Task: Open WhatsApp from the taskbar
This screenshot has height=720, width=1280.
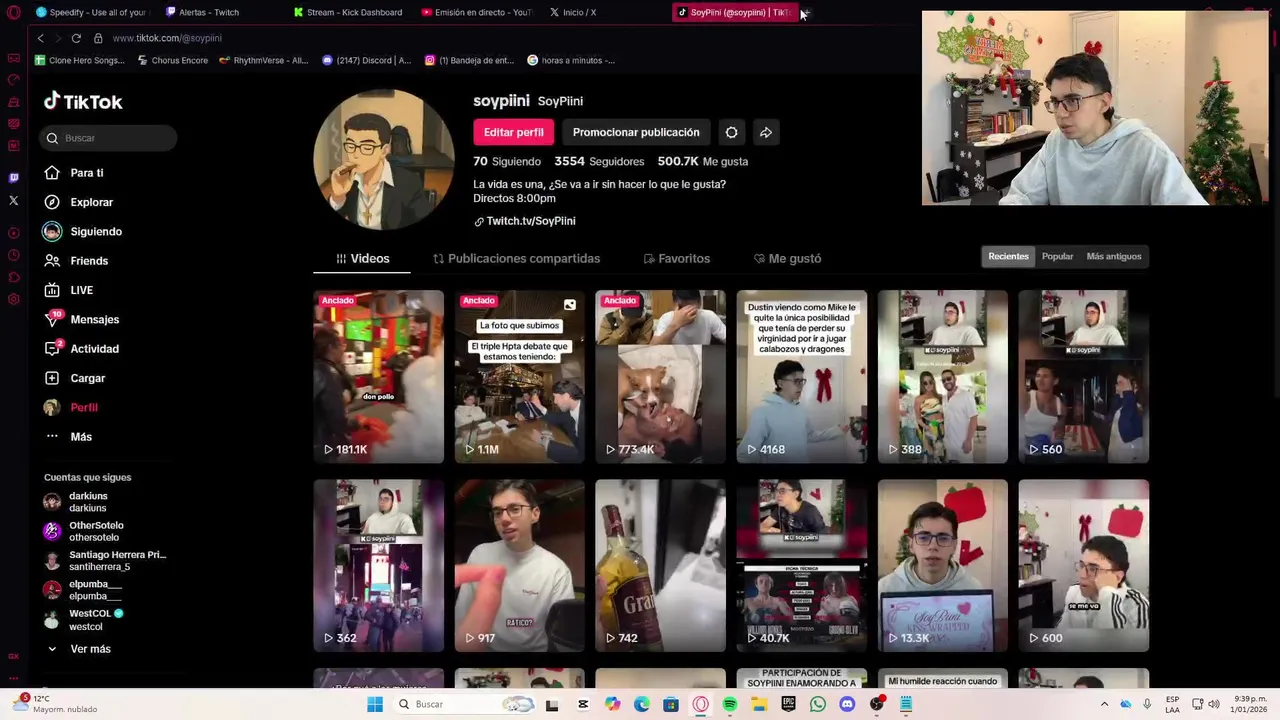Action: point(818,704)
